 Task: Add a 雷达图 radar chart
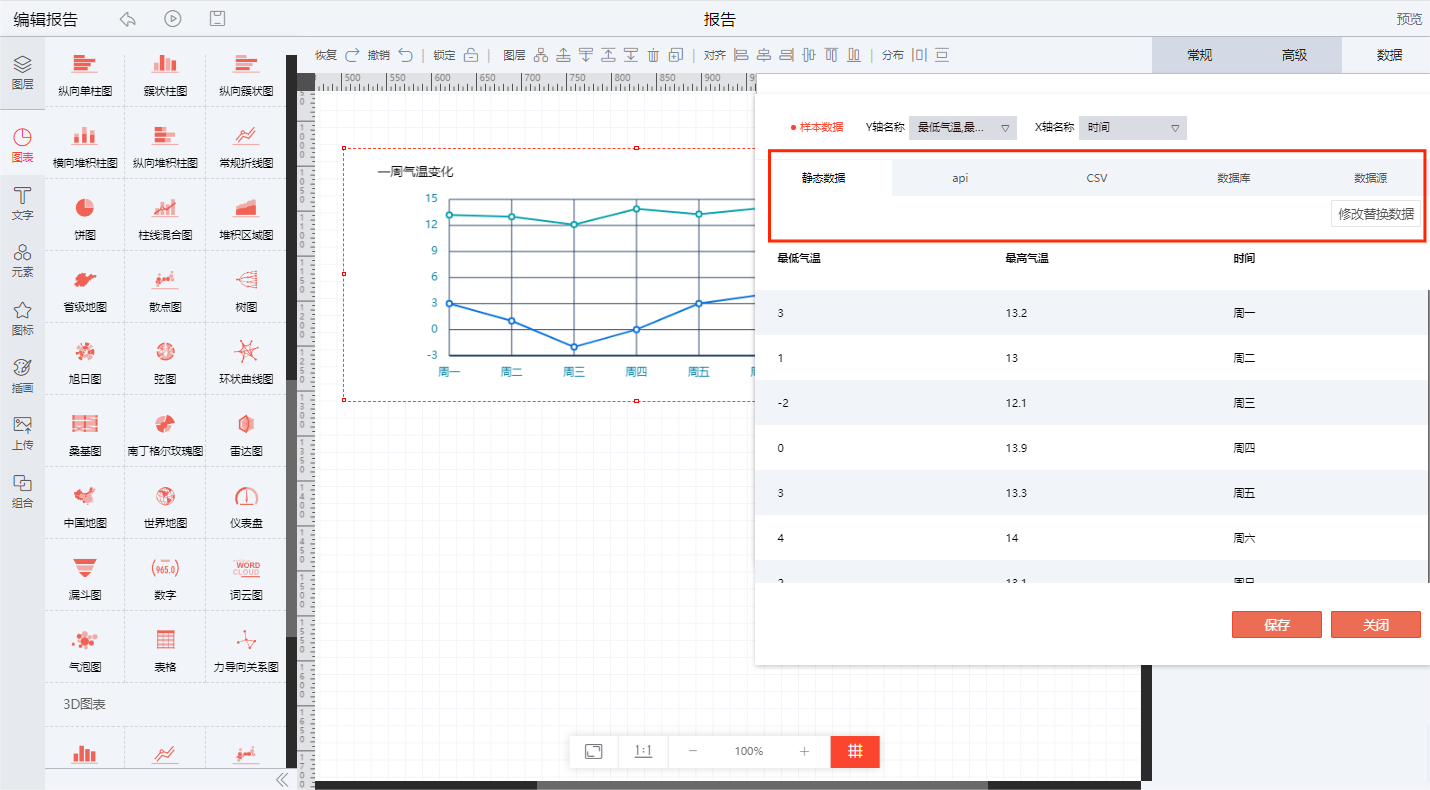(246, 424)
